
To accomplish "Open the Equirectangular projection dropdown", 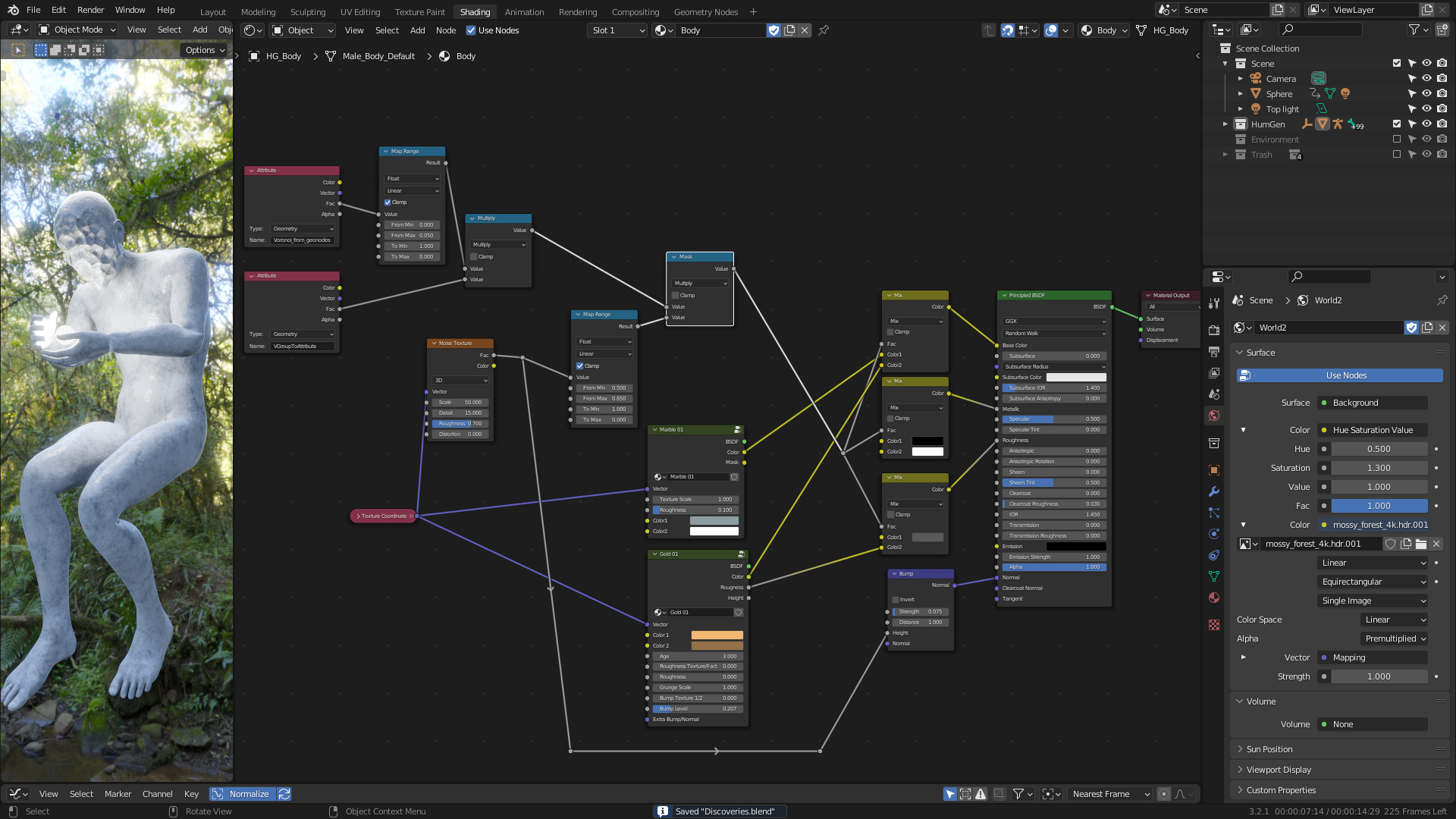I will click(x=1373, y=582).
